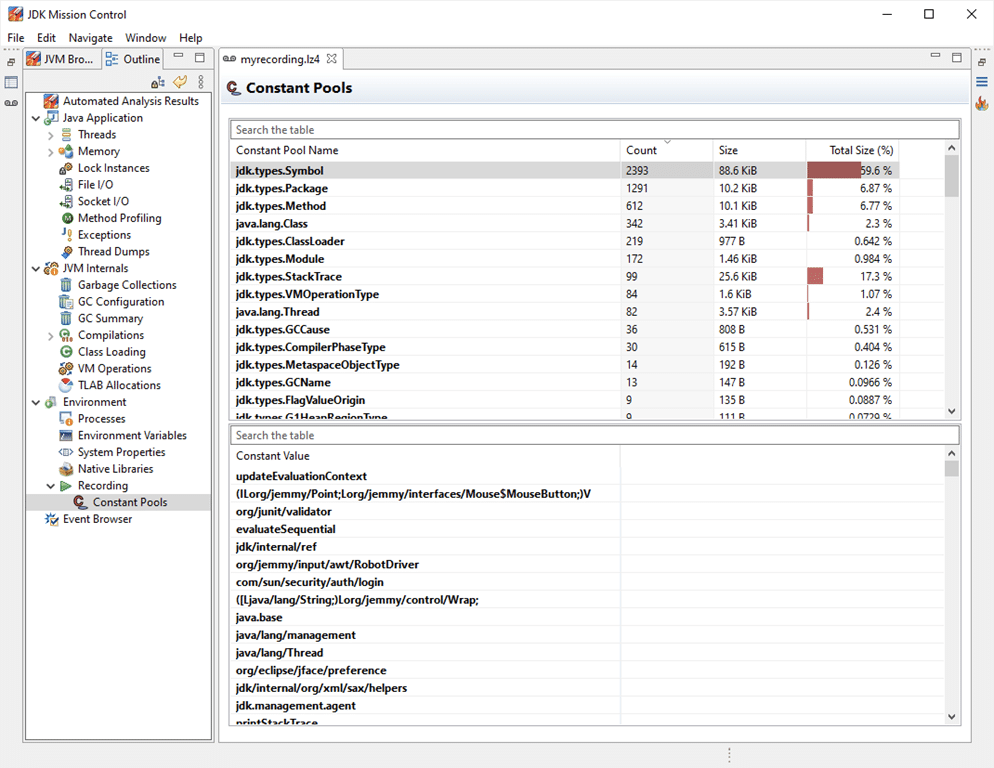Click the Event Browser icon
Image resolution: width=994 pixels, height=768 pixels.
[51, 519]
